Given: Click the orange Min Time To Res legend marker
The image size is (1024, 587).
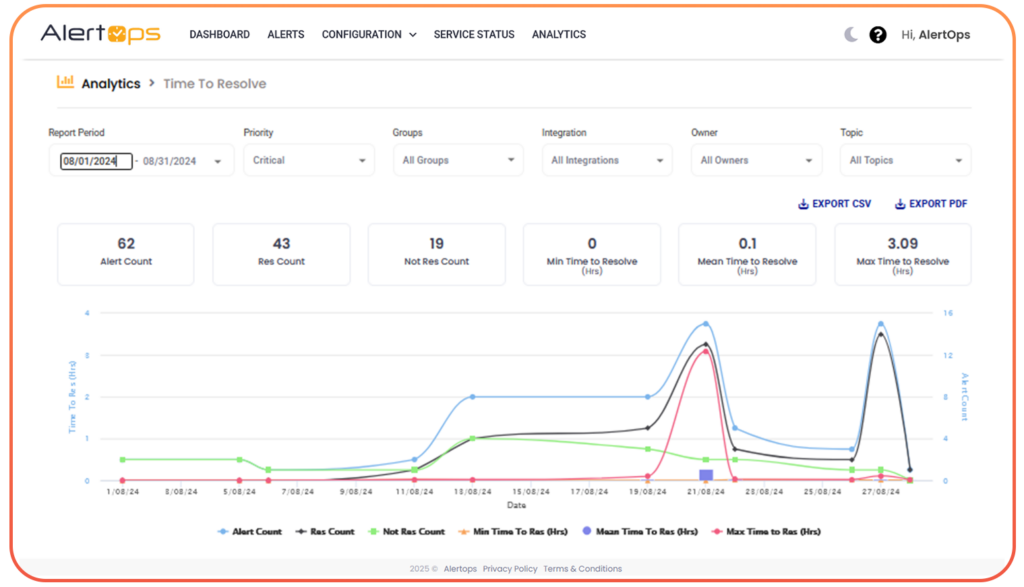Looking at the screenshot, I should click(x=464, y=531).
